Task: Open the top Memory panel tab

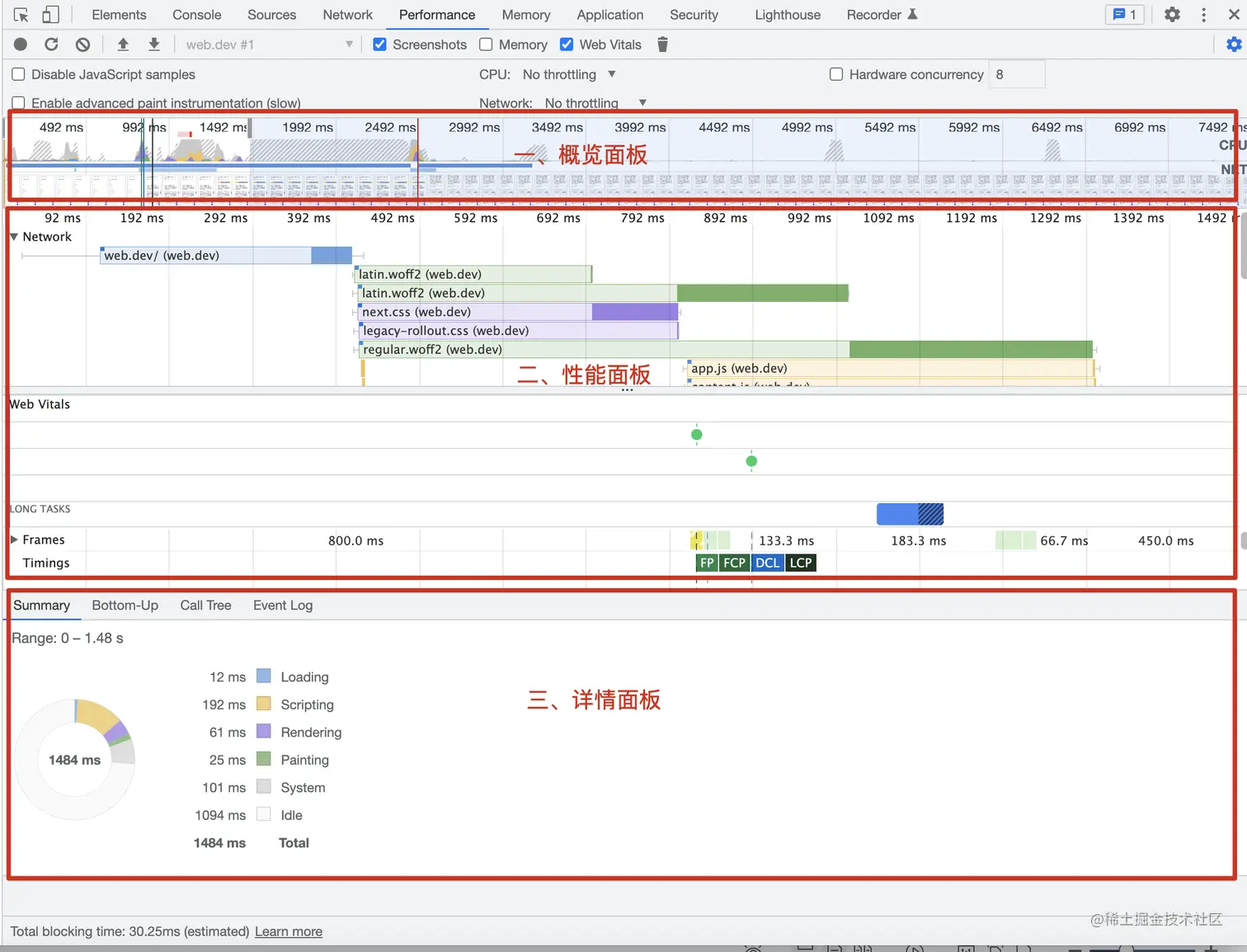Action: [525, 15]
